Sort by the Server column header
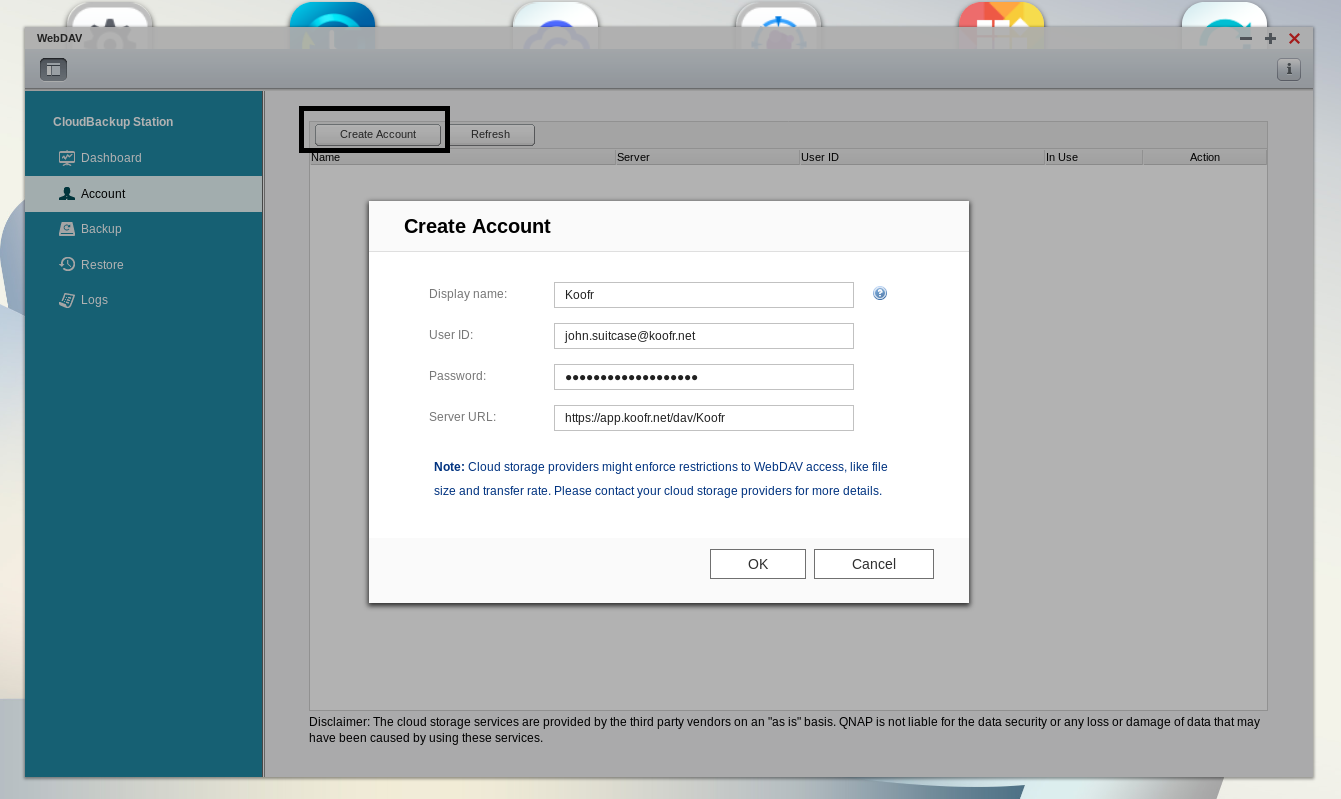Screen dimensions: 1341x799 click(707, 157)
